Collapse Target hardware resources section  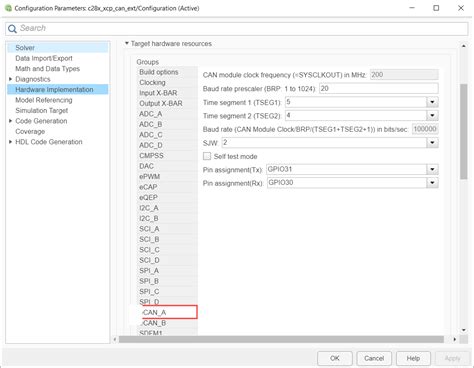(x=127, y=43)
